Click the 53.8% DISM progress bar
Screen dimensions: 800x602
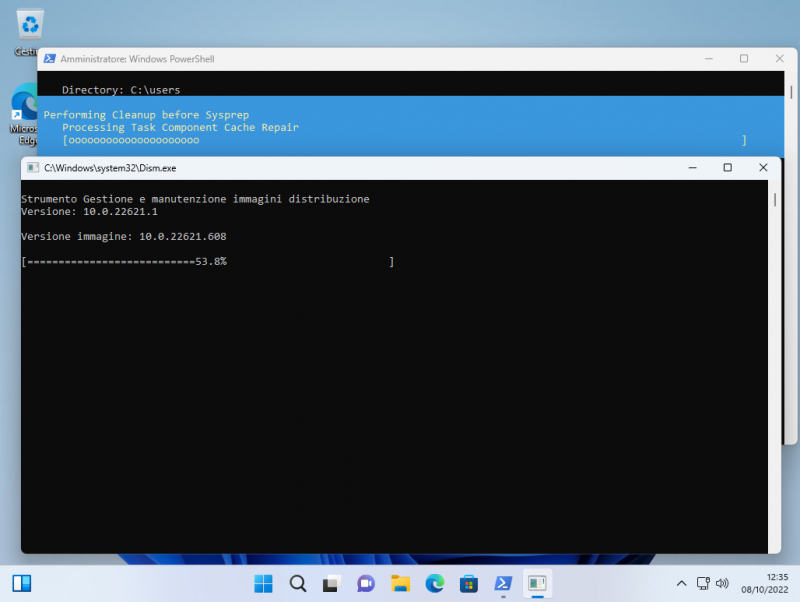[x=205, y=261]
